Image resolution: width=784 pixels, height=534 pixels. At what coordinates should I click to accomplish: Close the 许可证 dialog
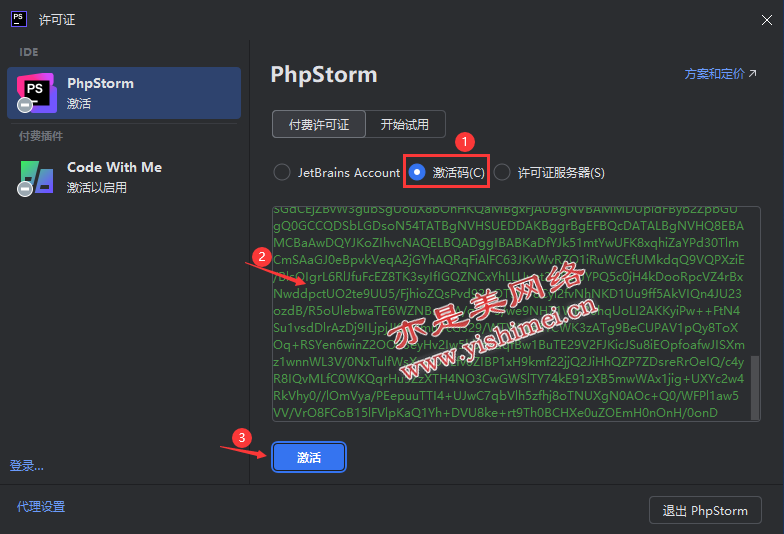click(x=766, y=20)
